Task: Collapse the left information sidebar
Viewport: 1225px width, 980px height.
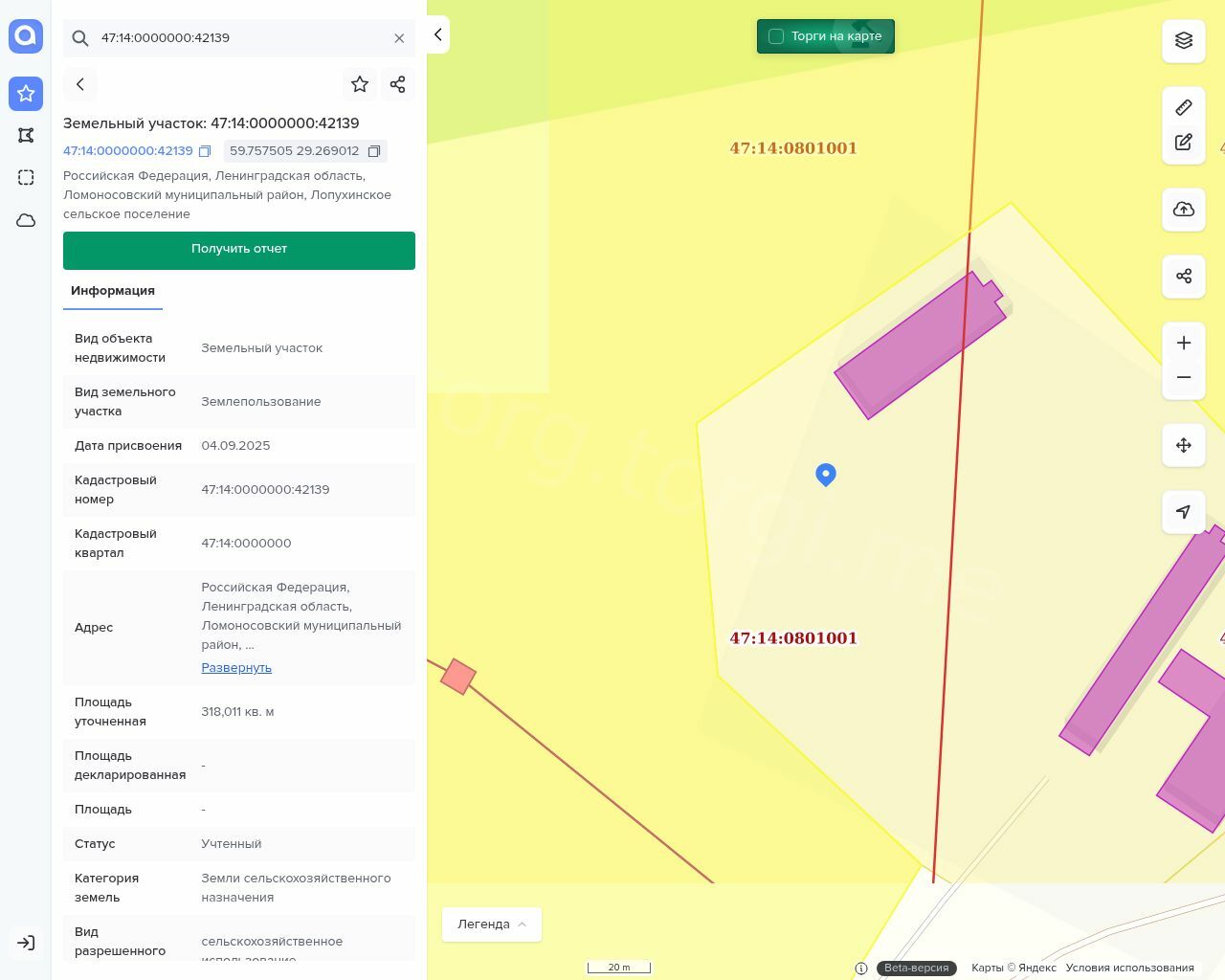Action: [x=437, y=35]
